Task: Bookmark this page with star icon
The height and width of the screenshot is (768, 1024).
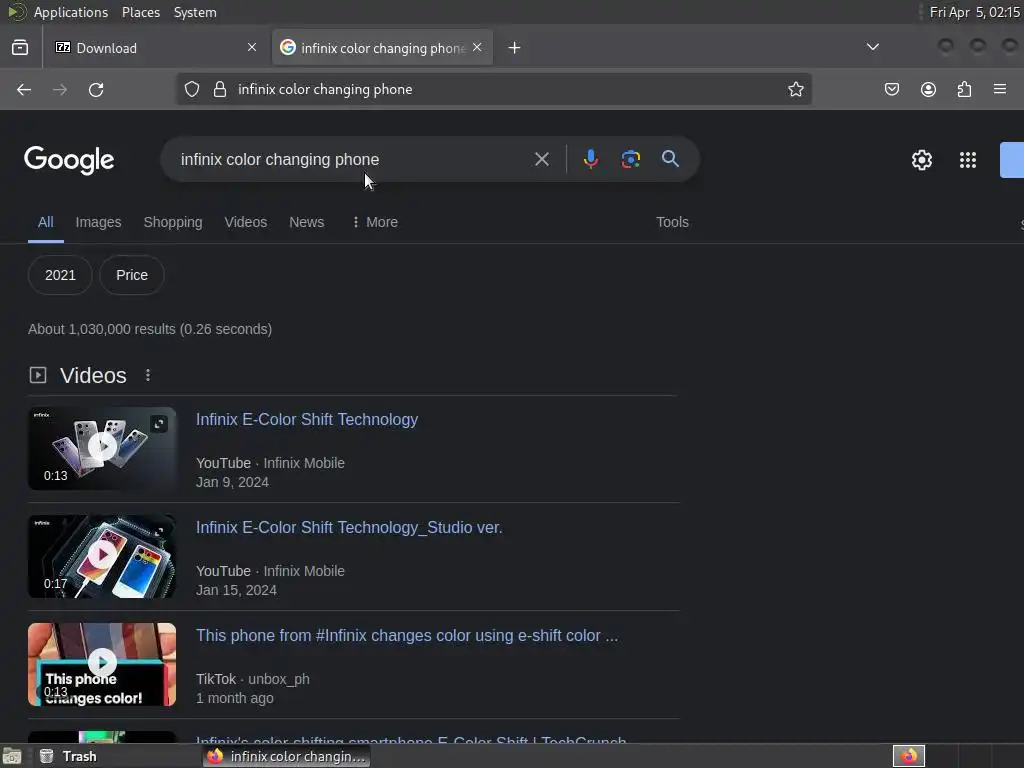Action: pos(795,89)
